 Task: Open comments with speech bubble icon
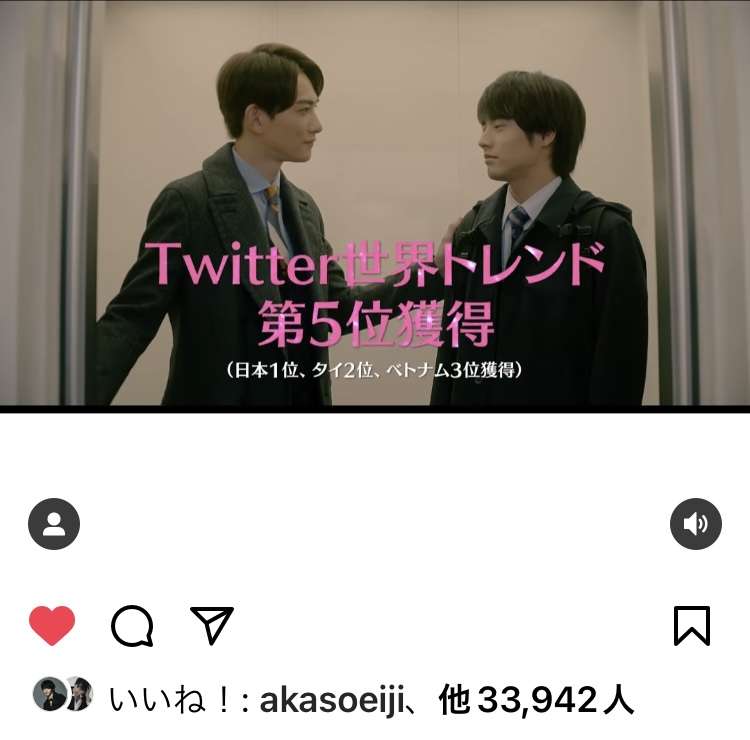[x=132, y=626]
